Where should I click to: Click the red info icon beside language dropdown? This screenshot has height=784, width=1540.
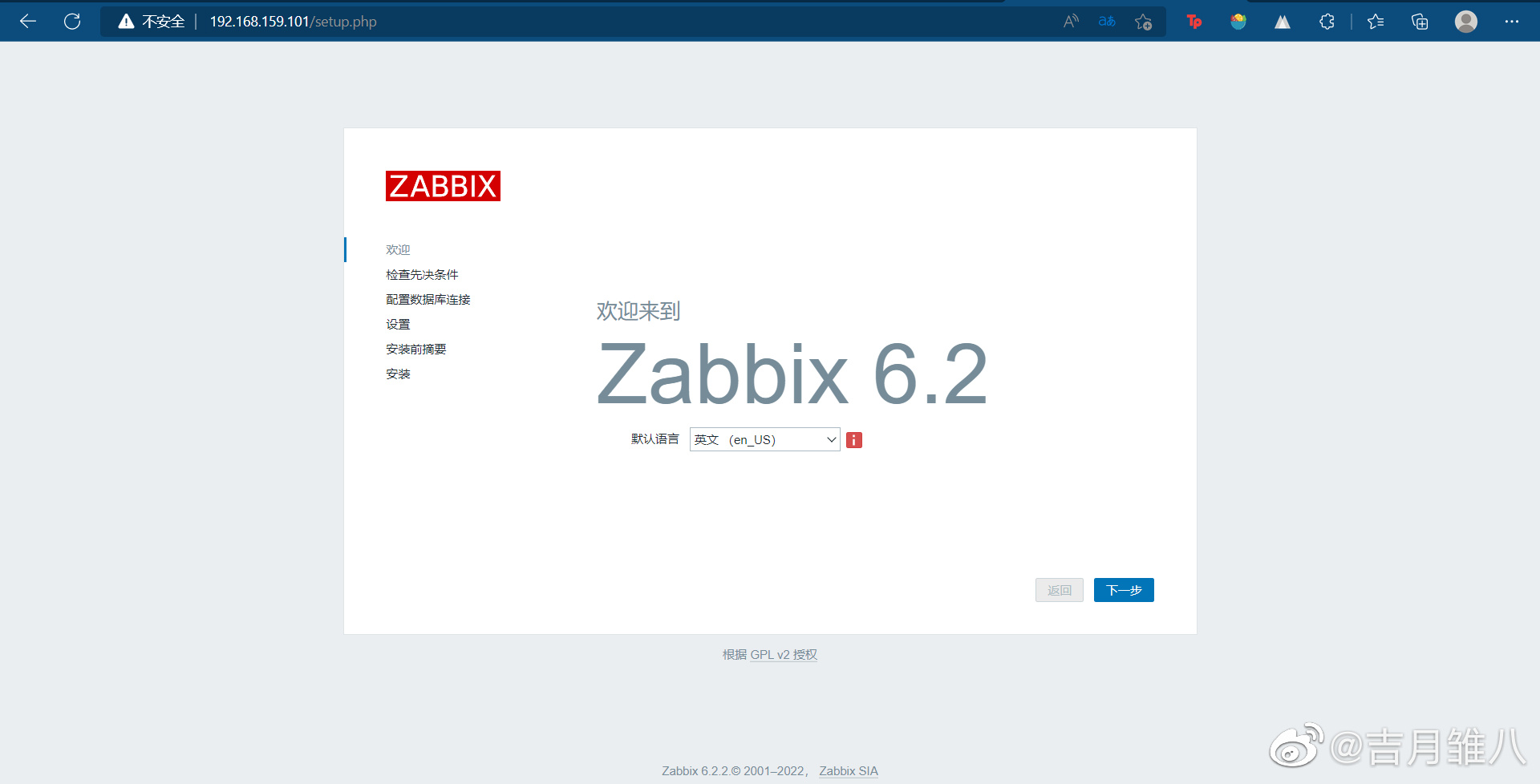(x=854, y=440)
